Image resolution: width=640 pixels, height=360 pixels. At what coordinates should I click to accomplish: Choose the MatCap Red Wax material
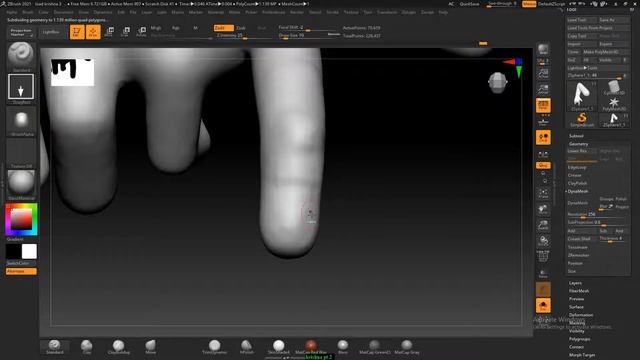(311, 347)
